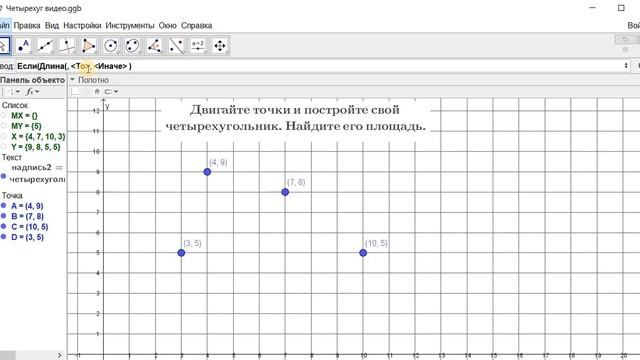The height and width of the screenshot is (360, 640).
Task: Toggle visibility of list MX
Action: pos(3,116)
